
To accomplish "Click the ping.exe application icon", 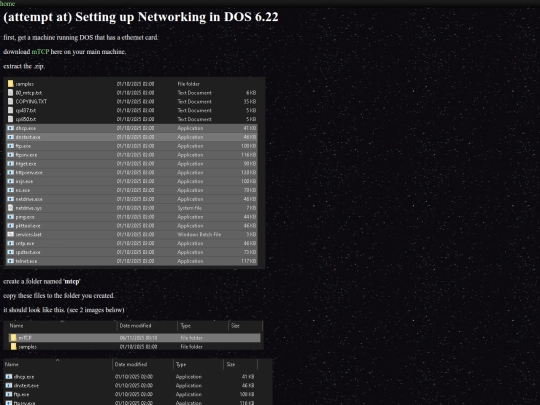I will coord(11,217).
